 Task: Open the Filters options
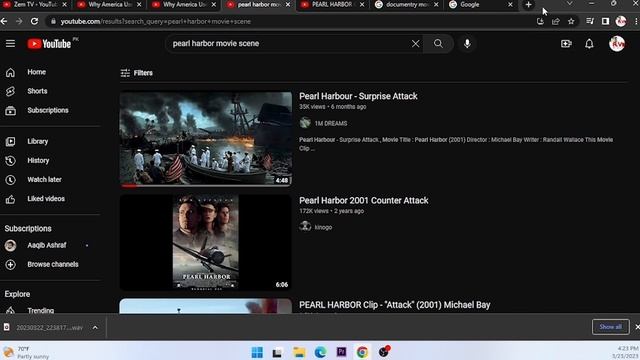tap(137, 73)
